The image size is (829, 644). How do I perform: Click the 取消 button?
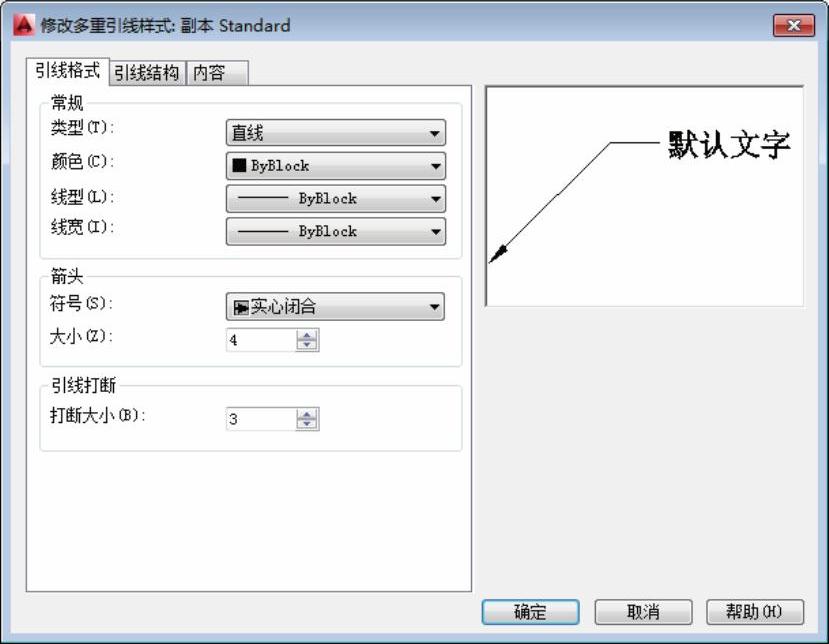(x=643, y=612)
